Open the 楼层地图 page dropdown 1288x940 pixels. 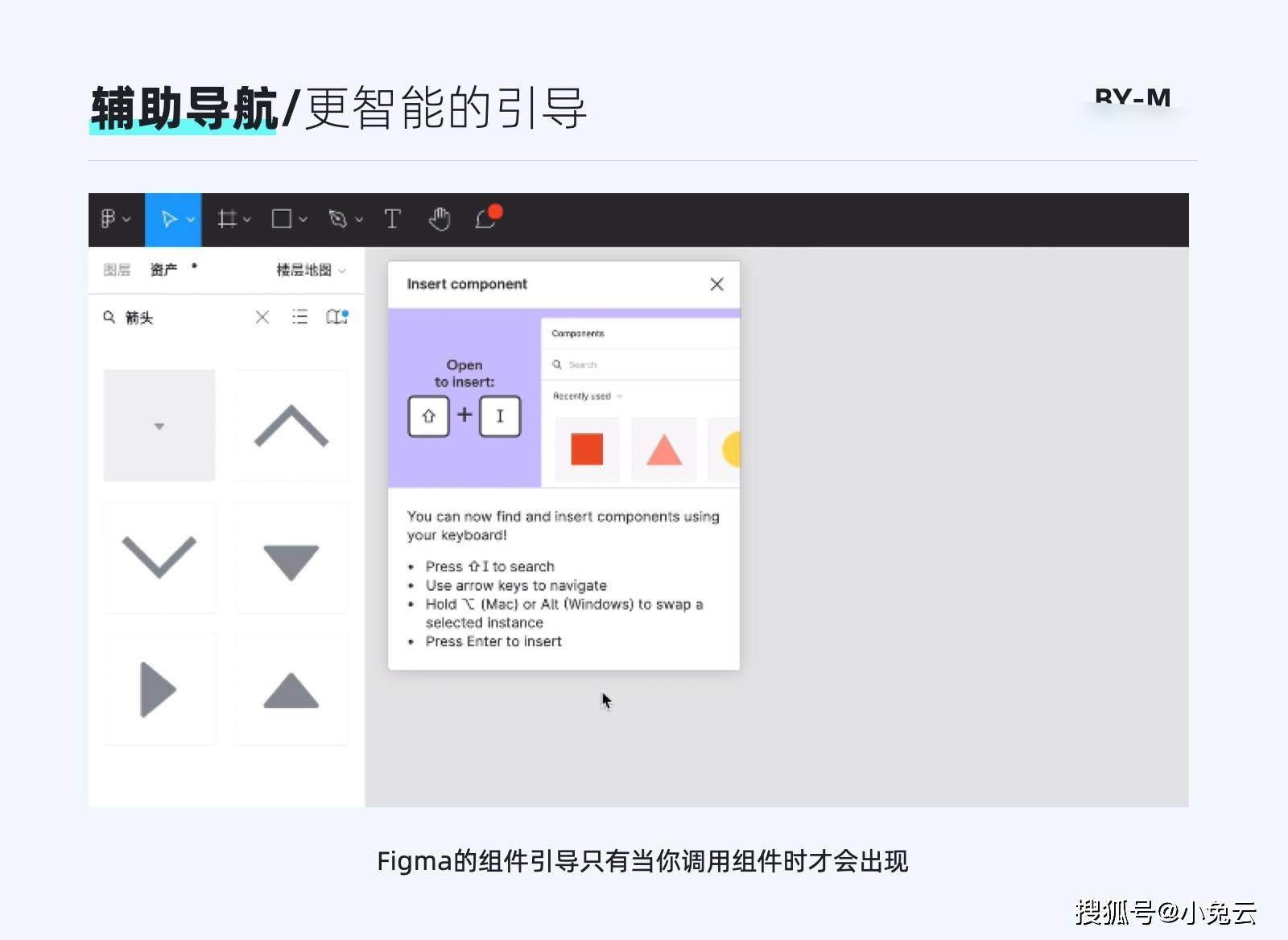[311, 270]
